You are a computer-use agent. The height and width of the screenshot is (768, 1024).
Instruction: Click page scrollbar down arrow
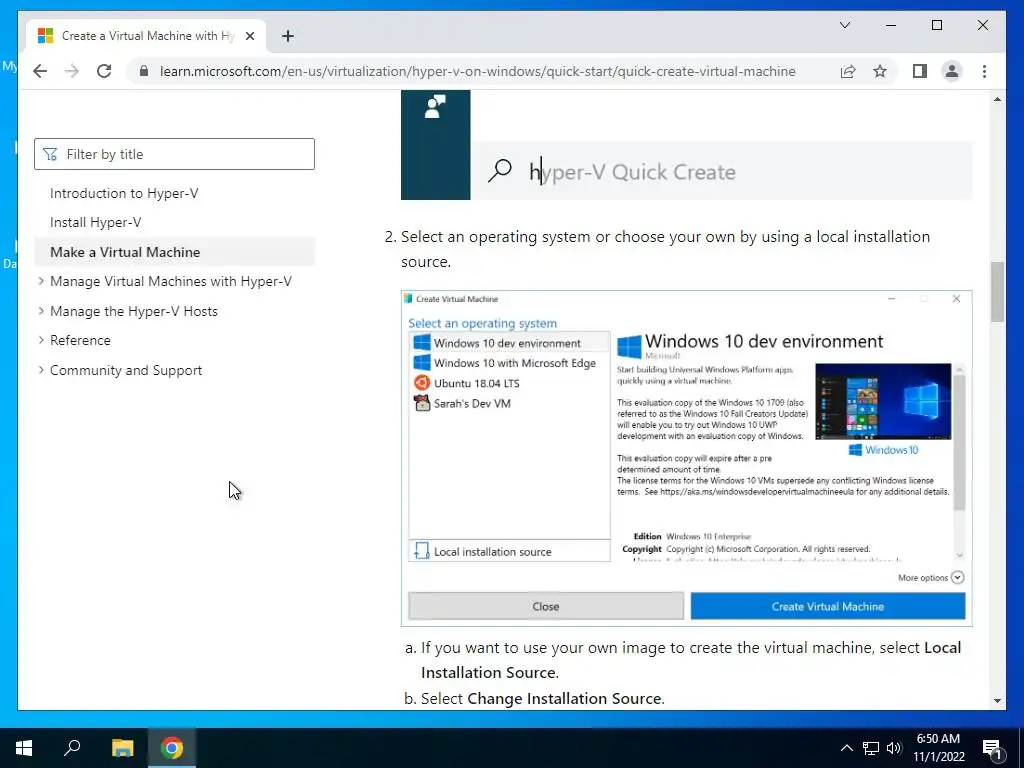click(997, 701)
